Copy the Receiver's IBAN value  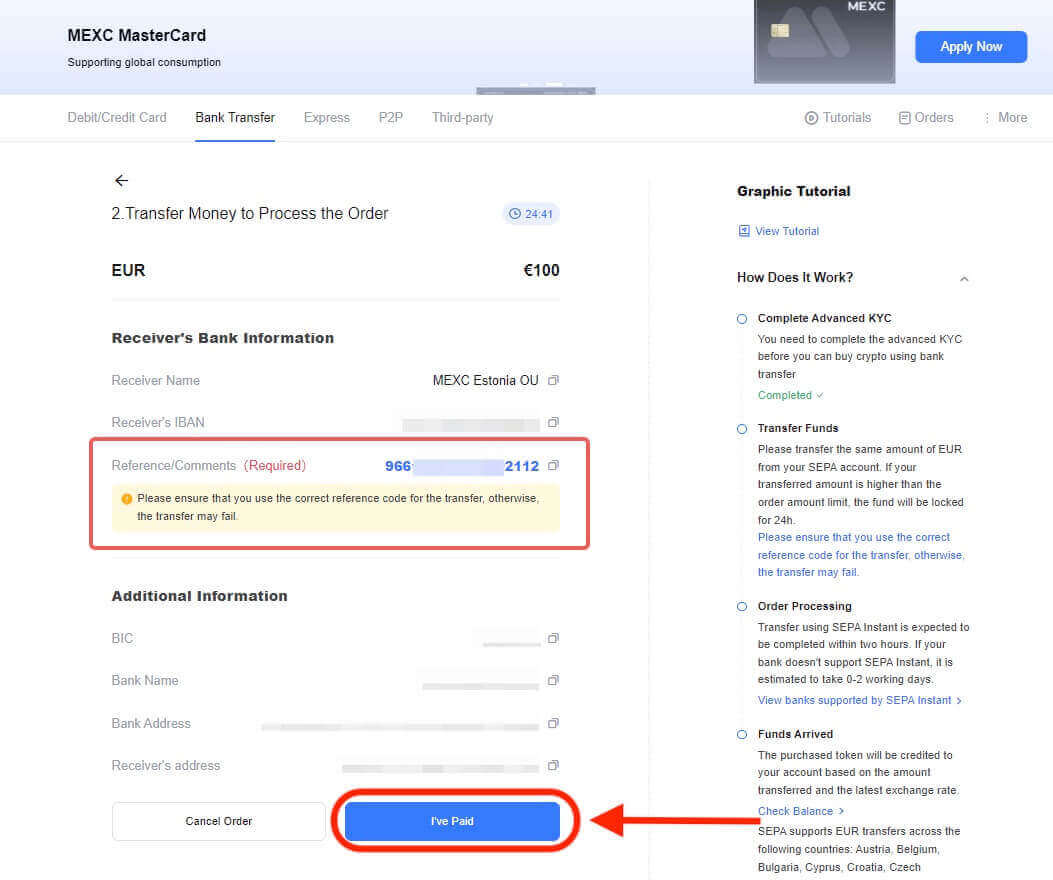click(553, 423)
